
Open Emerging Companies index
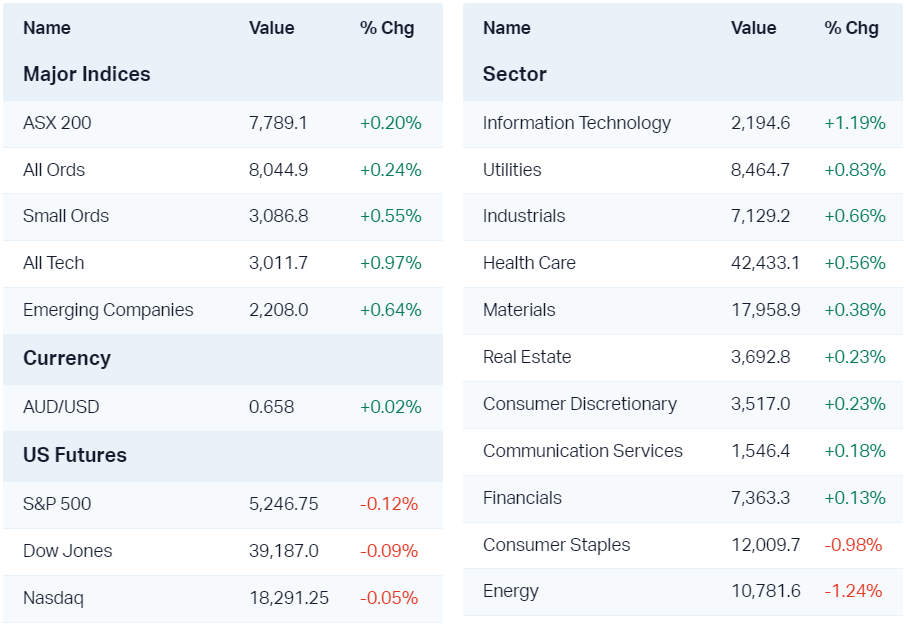(x=108, y=310)
